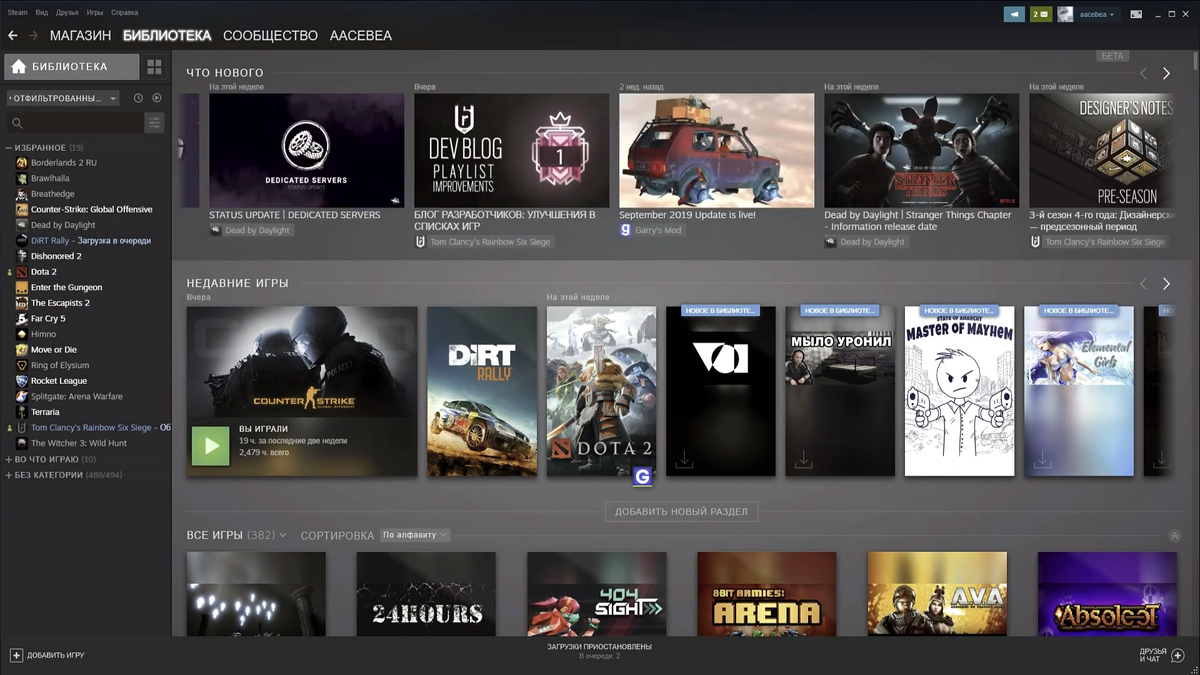This screenshot has width=1200, height=675.
Task: Click Borderlands 2 RU game icon
Action: point(22,163)
